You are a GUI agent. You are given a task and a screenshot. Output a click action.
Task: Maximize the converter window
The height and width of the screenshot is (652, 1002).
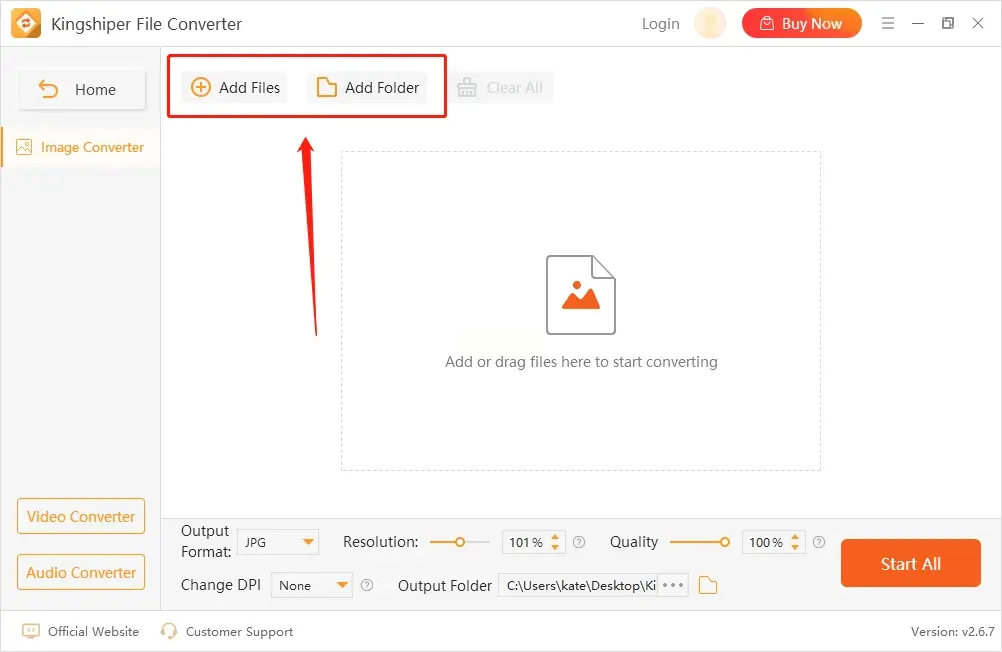[x=948, y=24]
